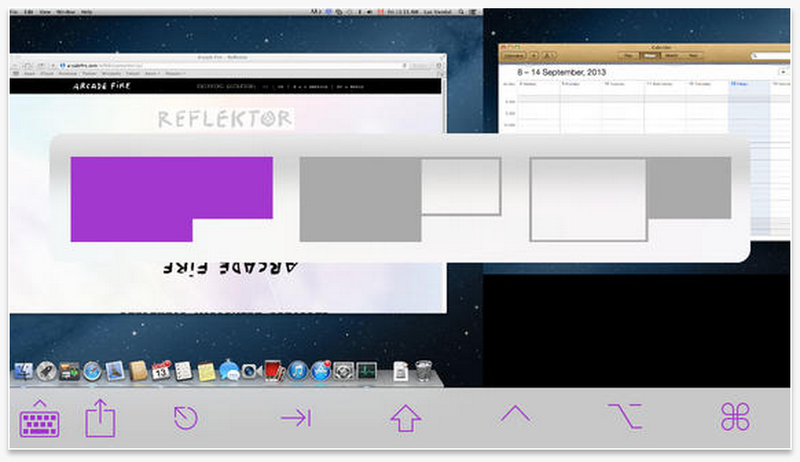Open the document stack in Dock
Viewport: 800px width, 462px height.
(401, 371)
